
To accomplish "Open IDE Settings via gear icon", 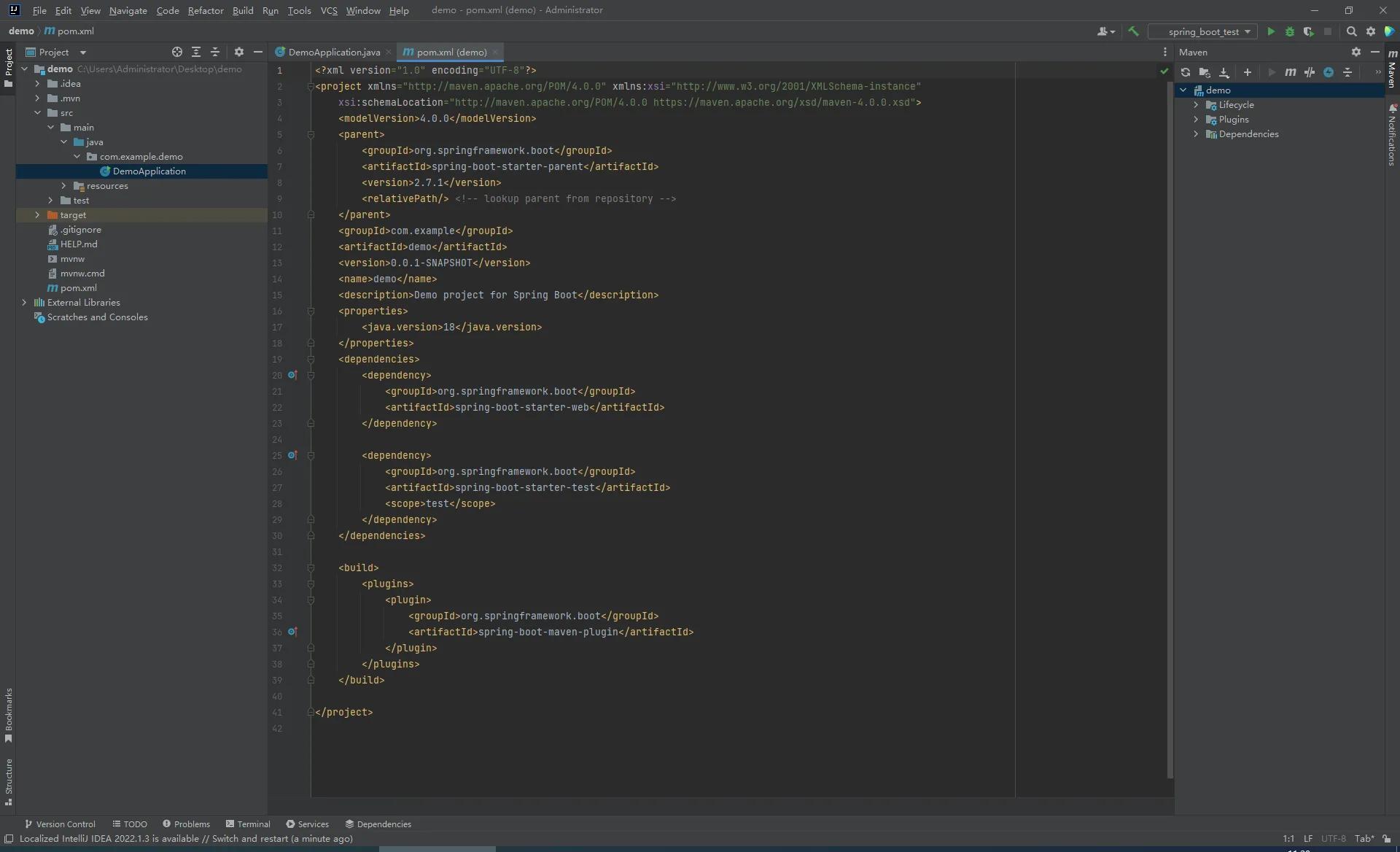I will point(1372,31).
